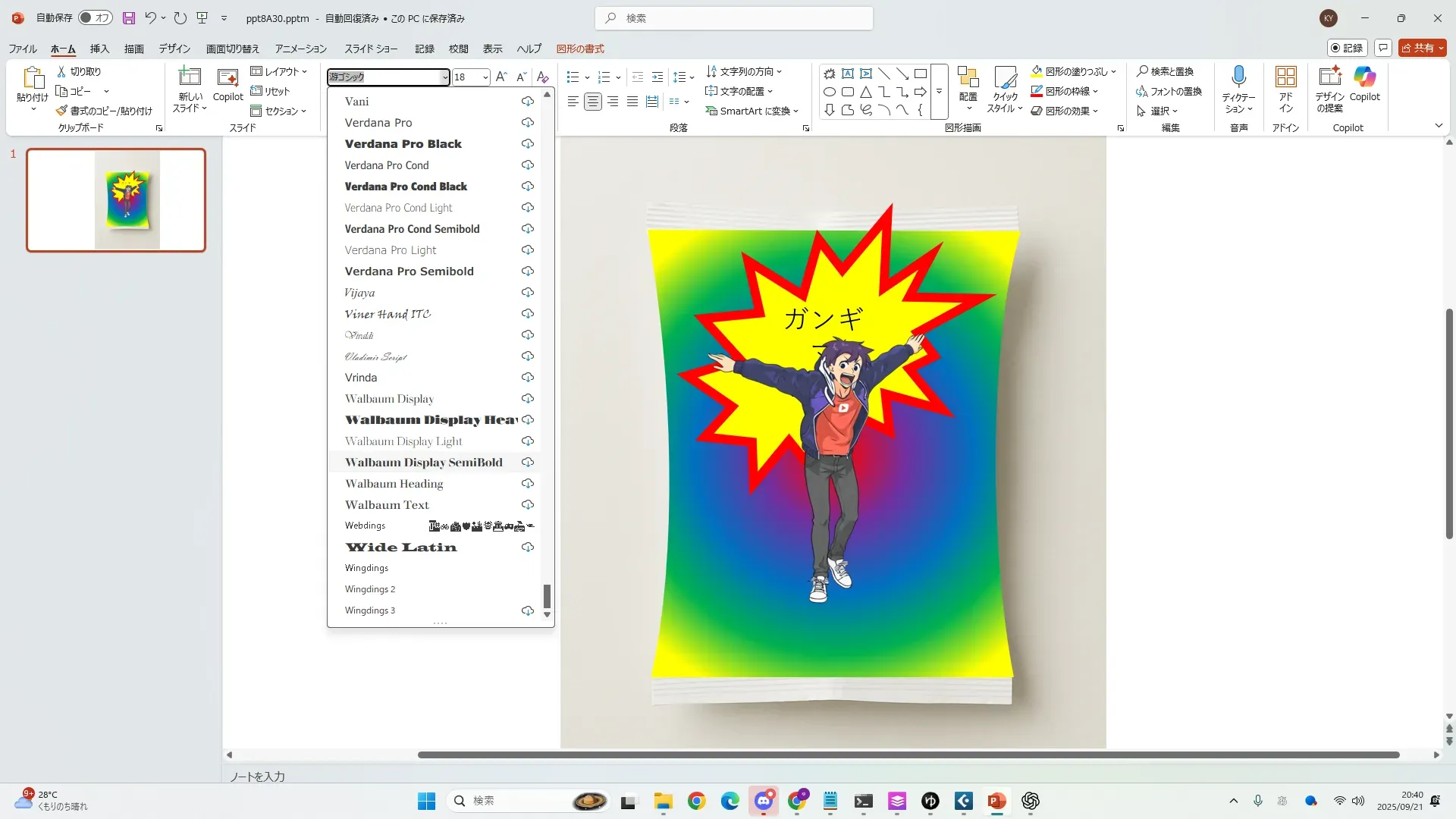Click the increase indent icon
The height and width of the screenshot is (819, 1456).
[657, 77]
